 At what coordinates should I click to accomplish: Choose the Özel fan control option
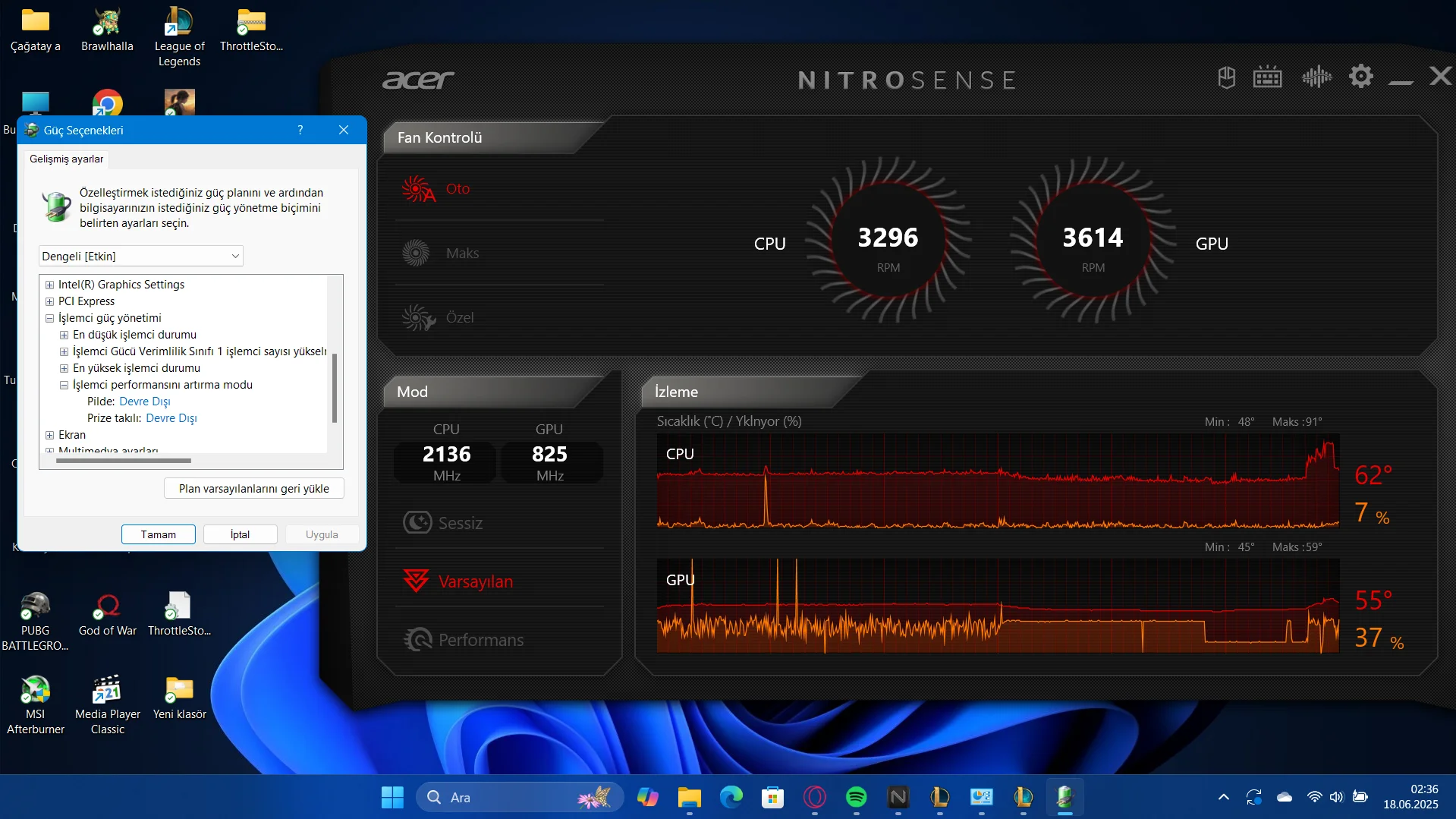460,318
